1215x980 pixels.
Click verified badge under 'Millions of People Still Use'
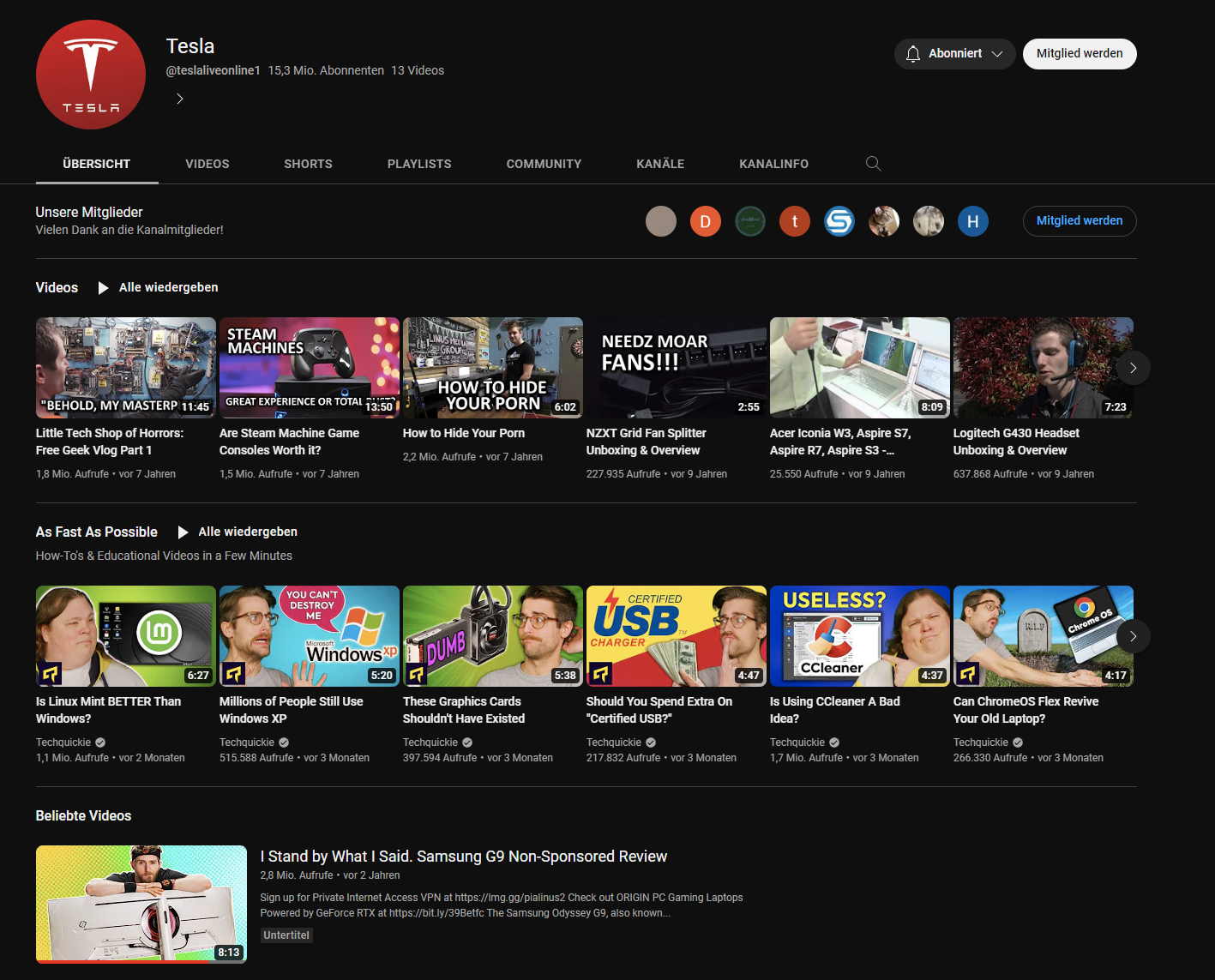284,743
